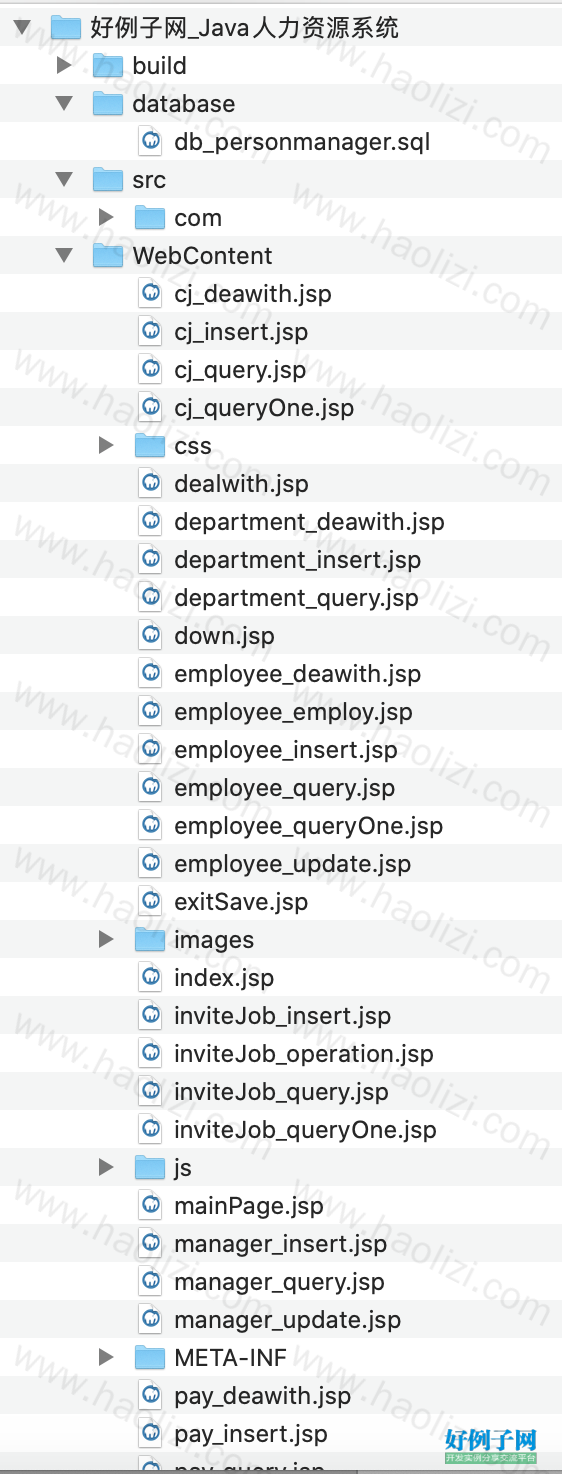Screen dimensions: 562x1474
Task: Click the pay_deawith.jsp file icon
Action: coord(150,1396)
